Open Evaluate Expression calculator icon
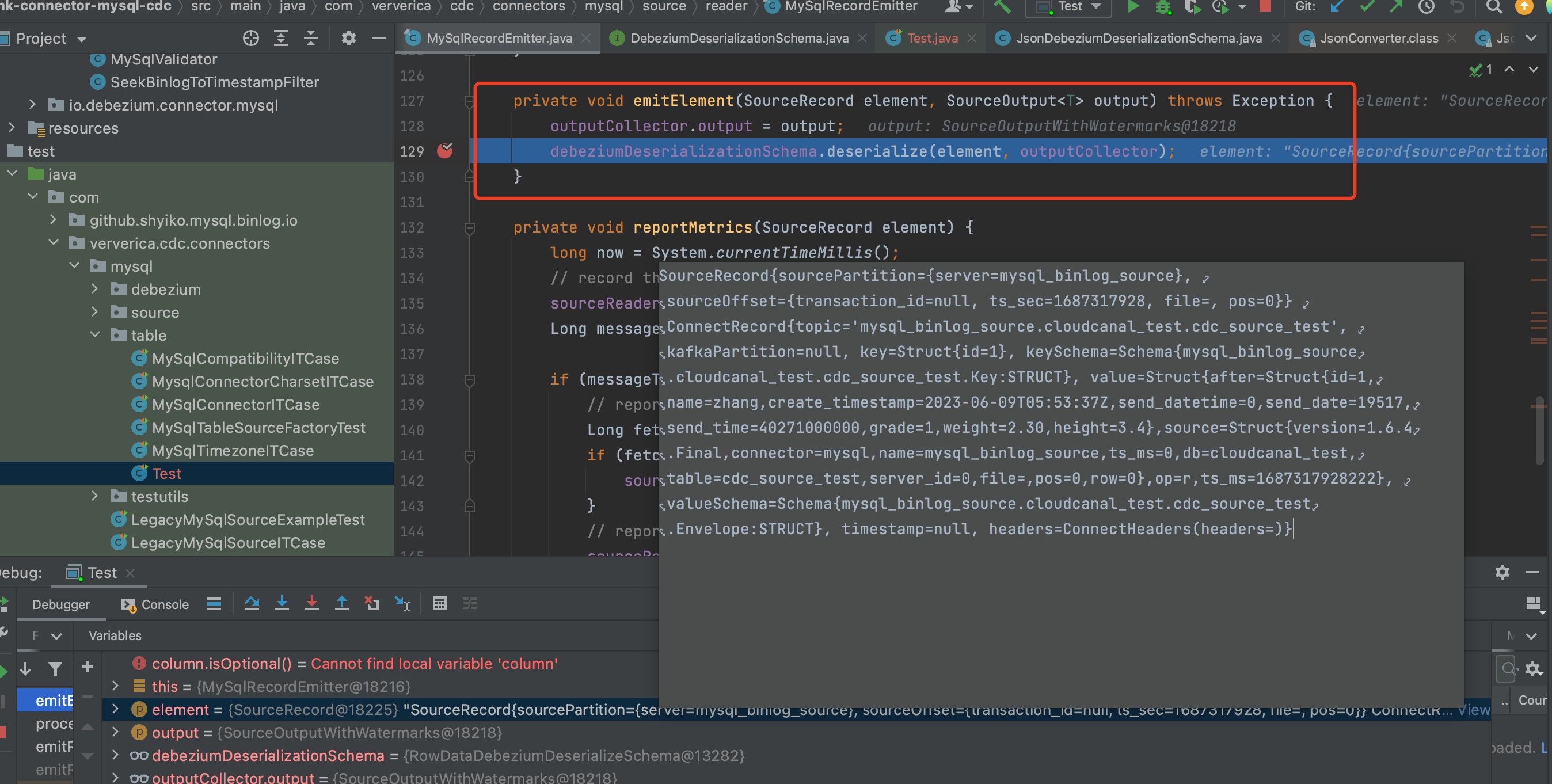Image resolution: width=1552 pixels, height=784 pixels. [440, 603]
